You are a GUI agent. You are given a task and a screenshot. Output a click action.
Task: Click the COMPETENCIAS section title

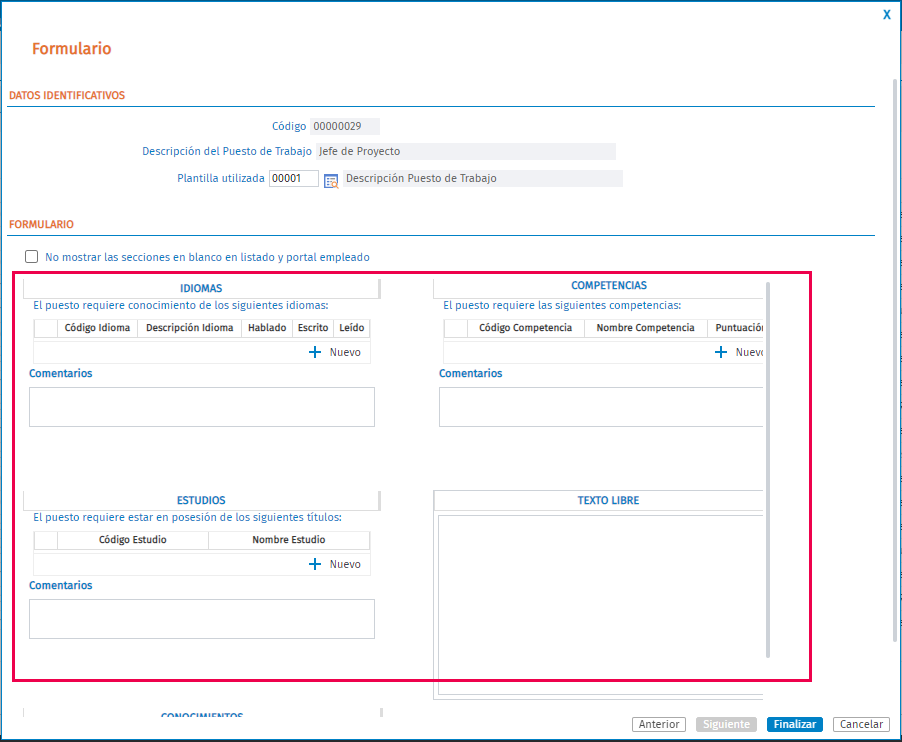coord(609,285)
